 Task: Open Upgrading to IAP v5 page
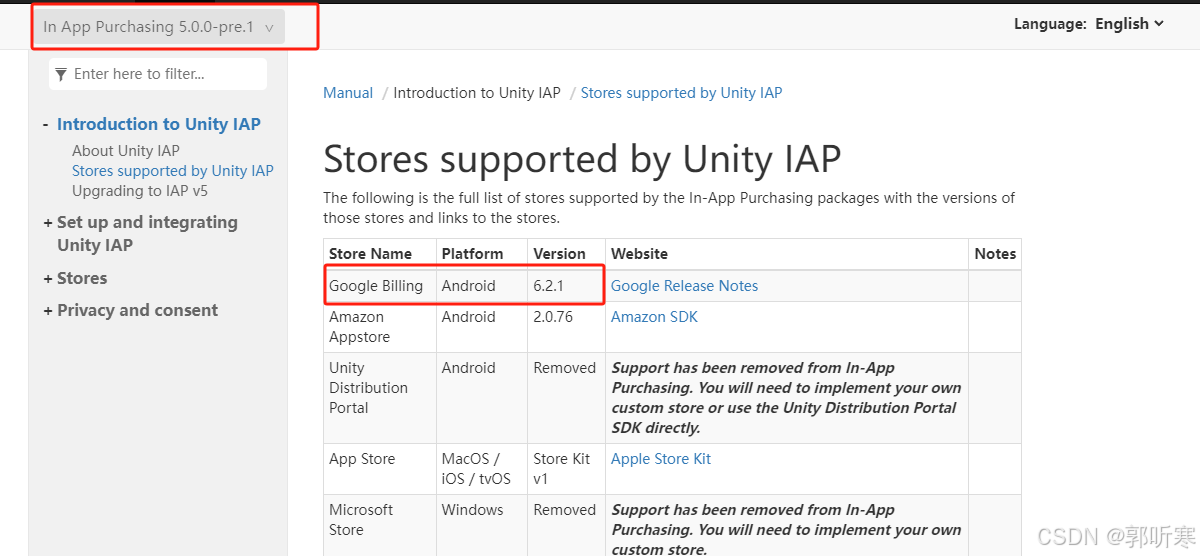pos(140,191)
